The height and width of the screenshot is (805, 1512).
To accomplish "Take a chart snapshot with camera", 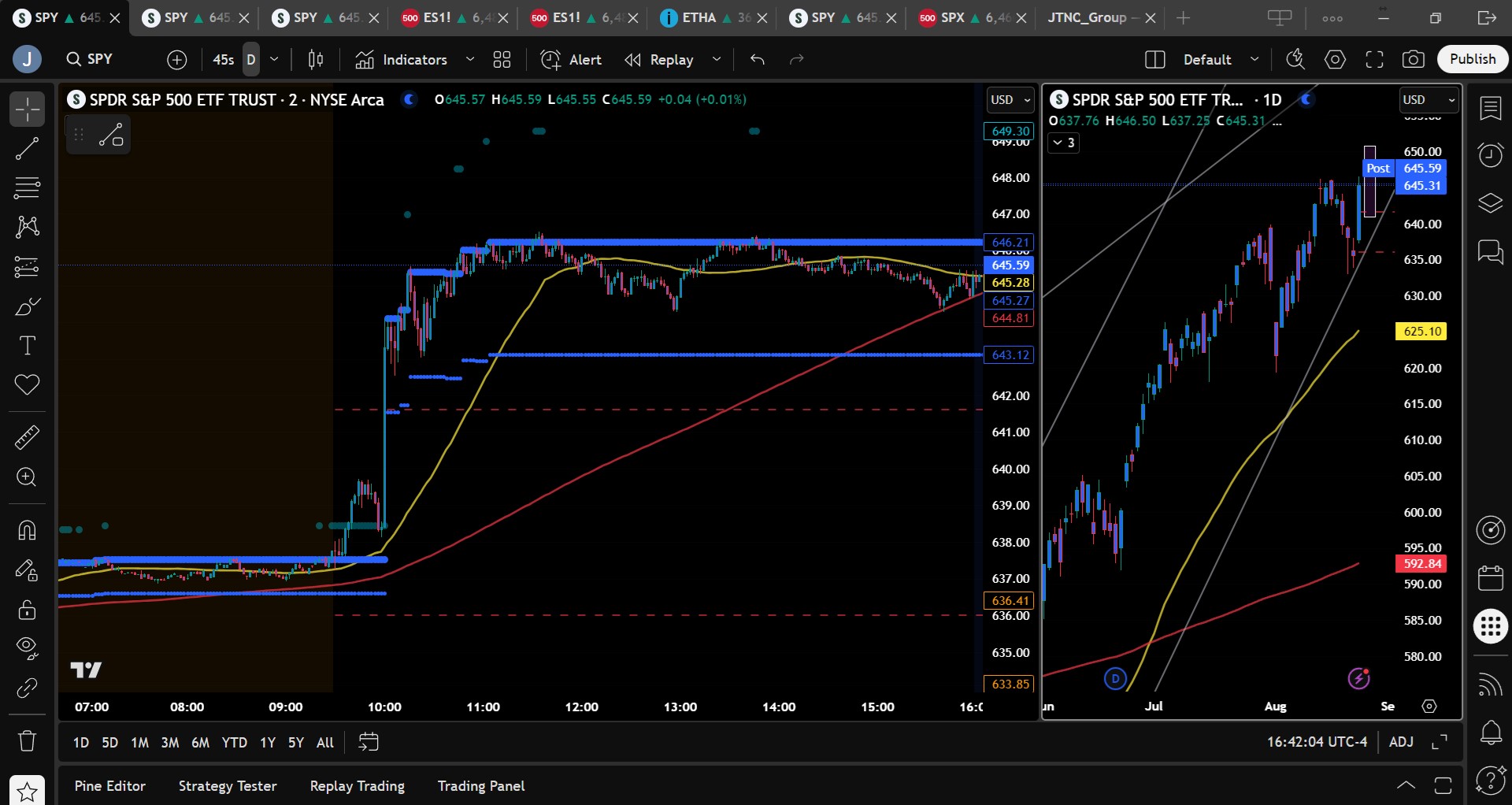I will (x=1414, y=59).
